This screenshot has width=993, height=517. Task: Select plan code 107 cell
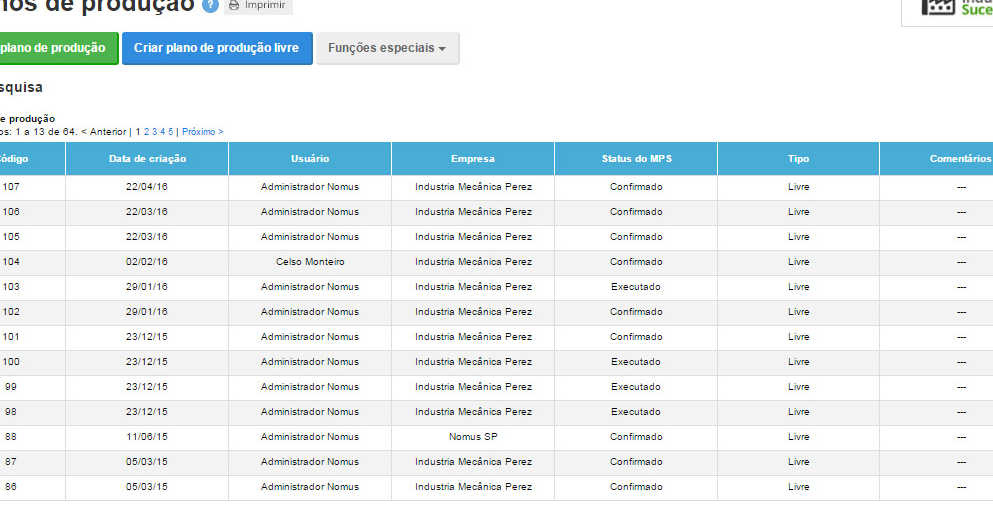click(32, 187)
